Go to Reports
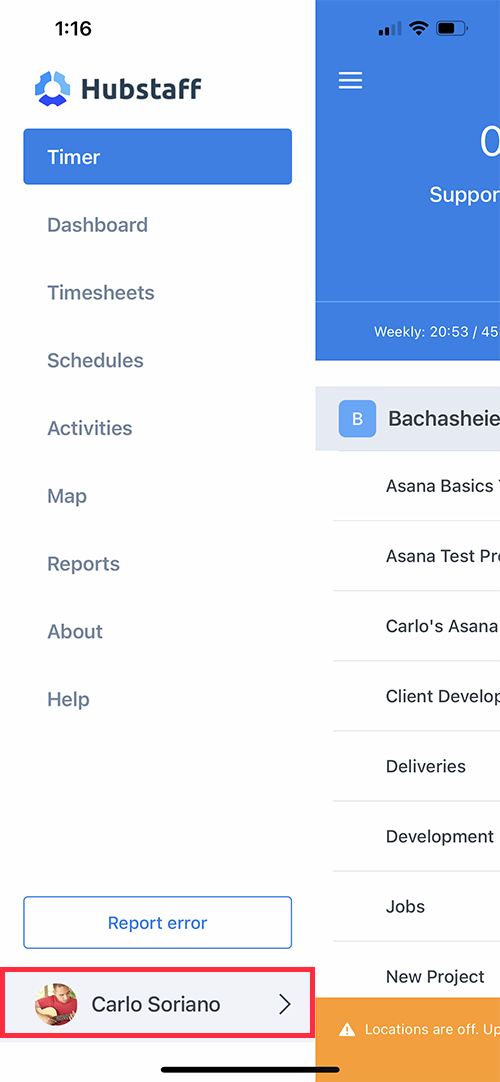The width and height of the screenshot is (500, 1082). 83,564
